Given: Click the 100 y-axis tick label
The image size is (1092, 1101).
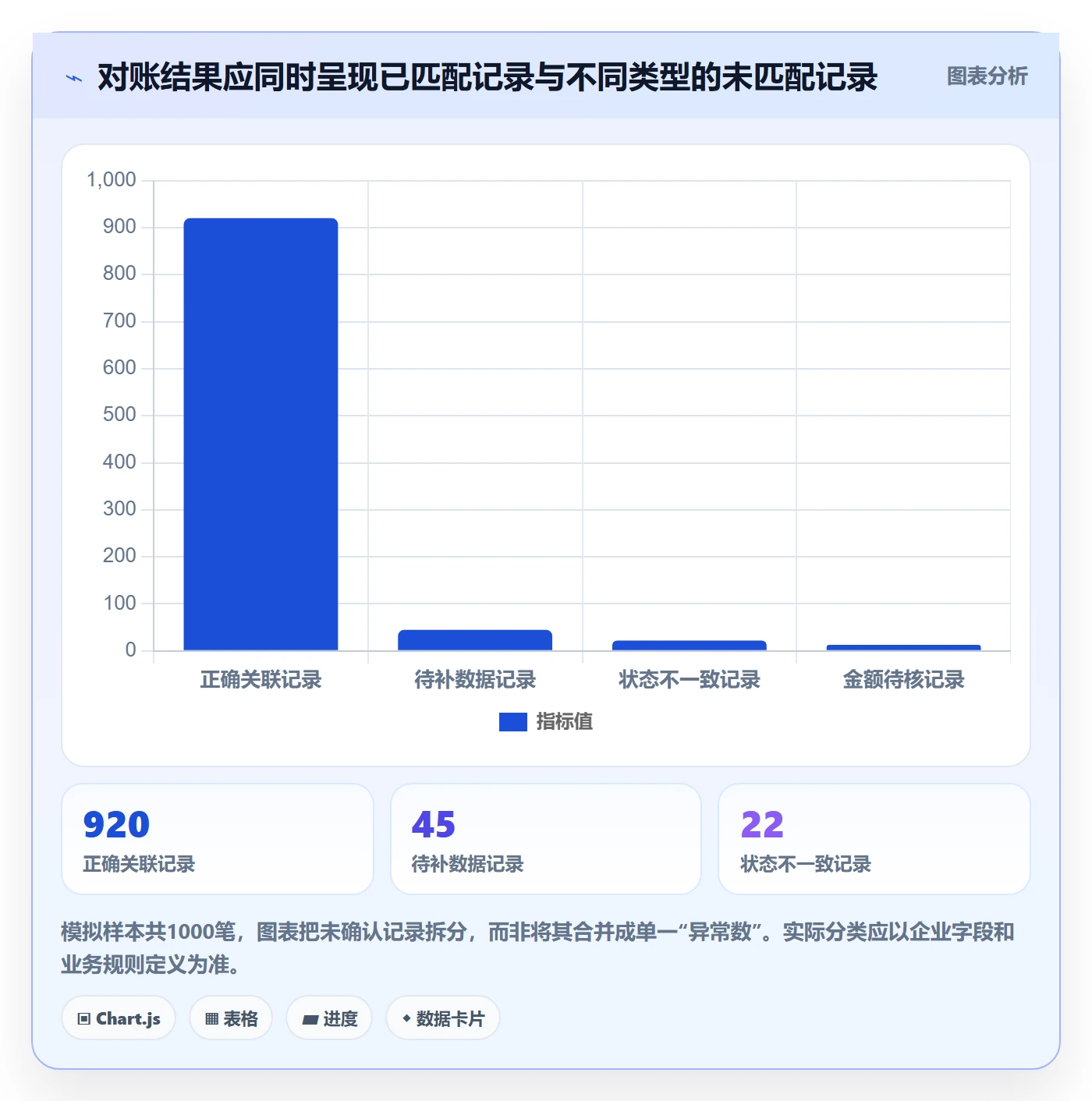Looking at the screenshot, I should (x=119, y=603).
